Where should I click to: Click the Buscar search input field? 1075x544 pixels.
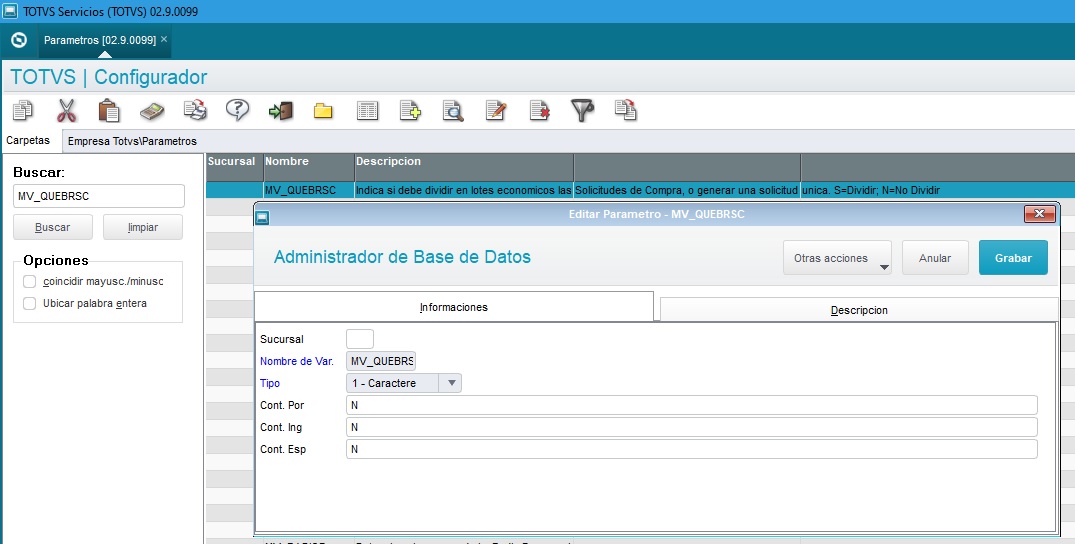[x=99, y=196]
